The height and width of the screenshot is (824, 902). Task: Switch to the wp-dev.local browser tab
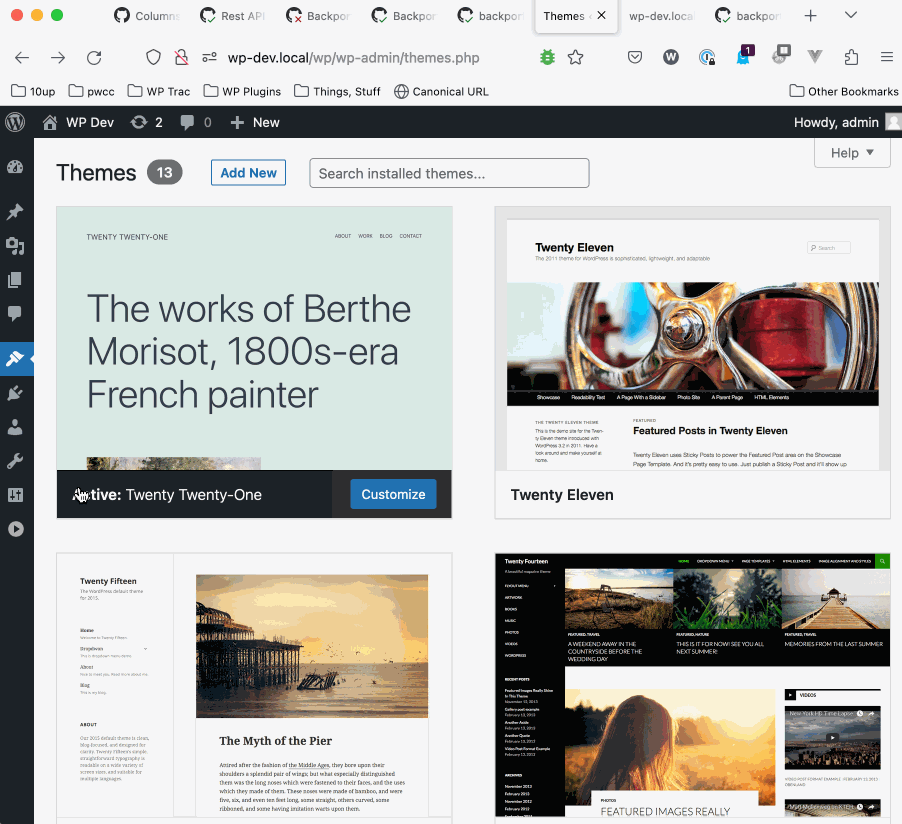coord(662,16)
